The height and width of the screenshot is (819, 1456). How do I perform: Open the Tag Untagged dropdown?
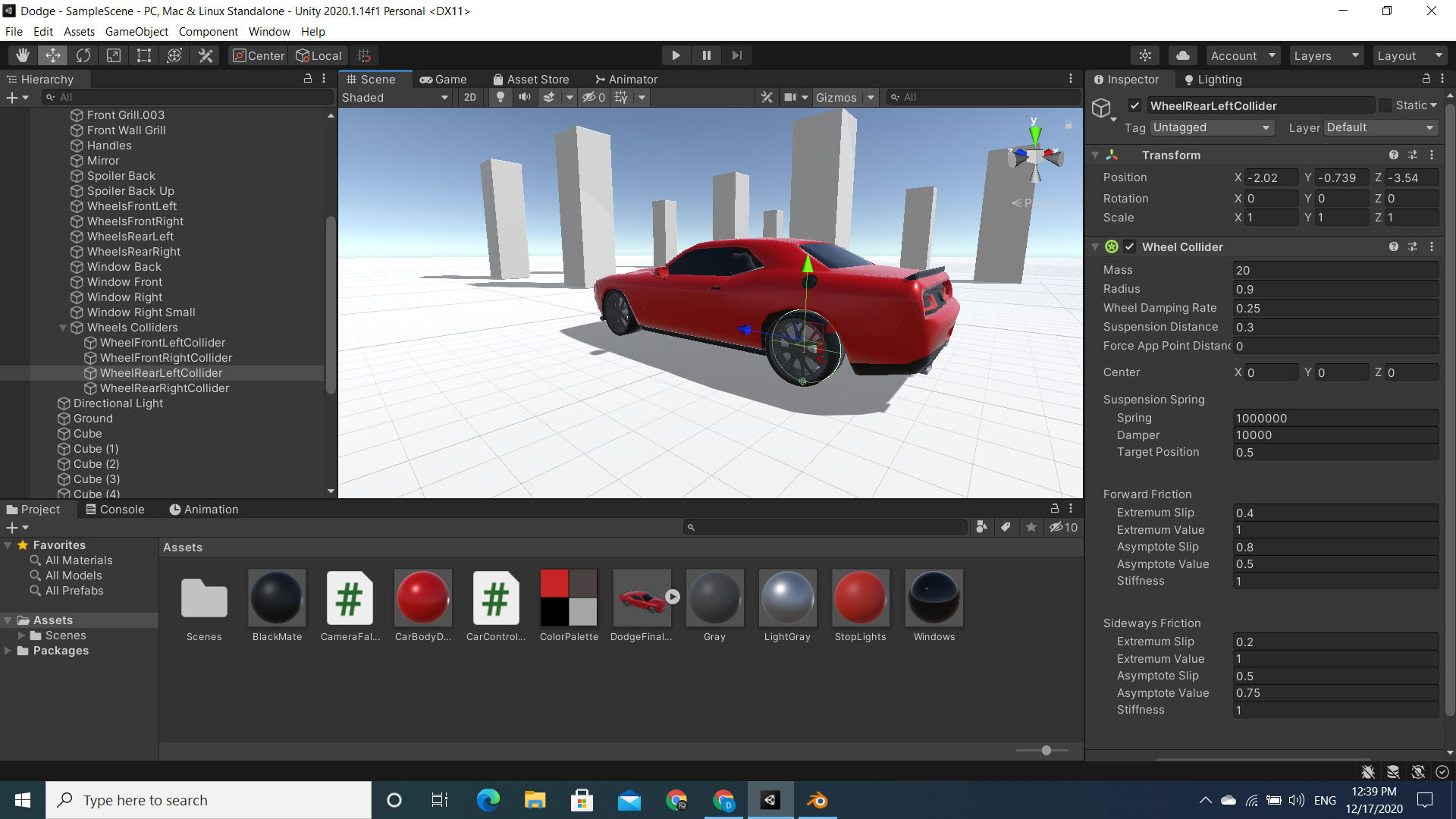tap(1211, 127)
